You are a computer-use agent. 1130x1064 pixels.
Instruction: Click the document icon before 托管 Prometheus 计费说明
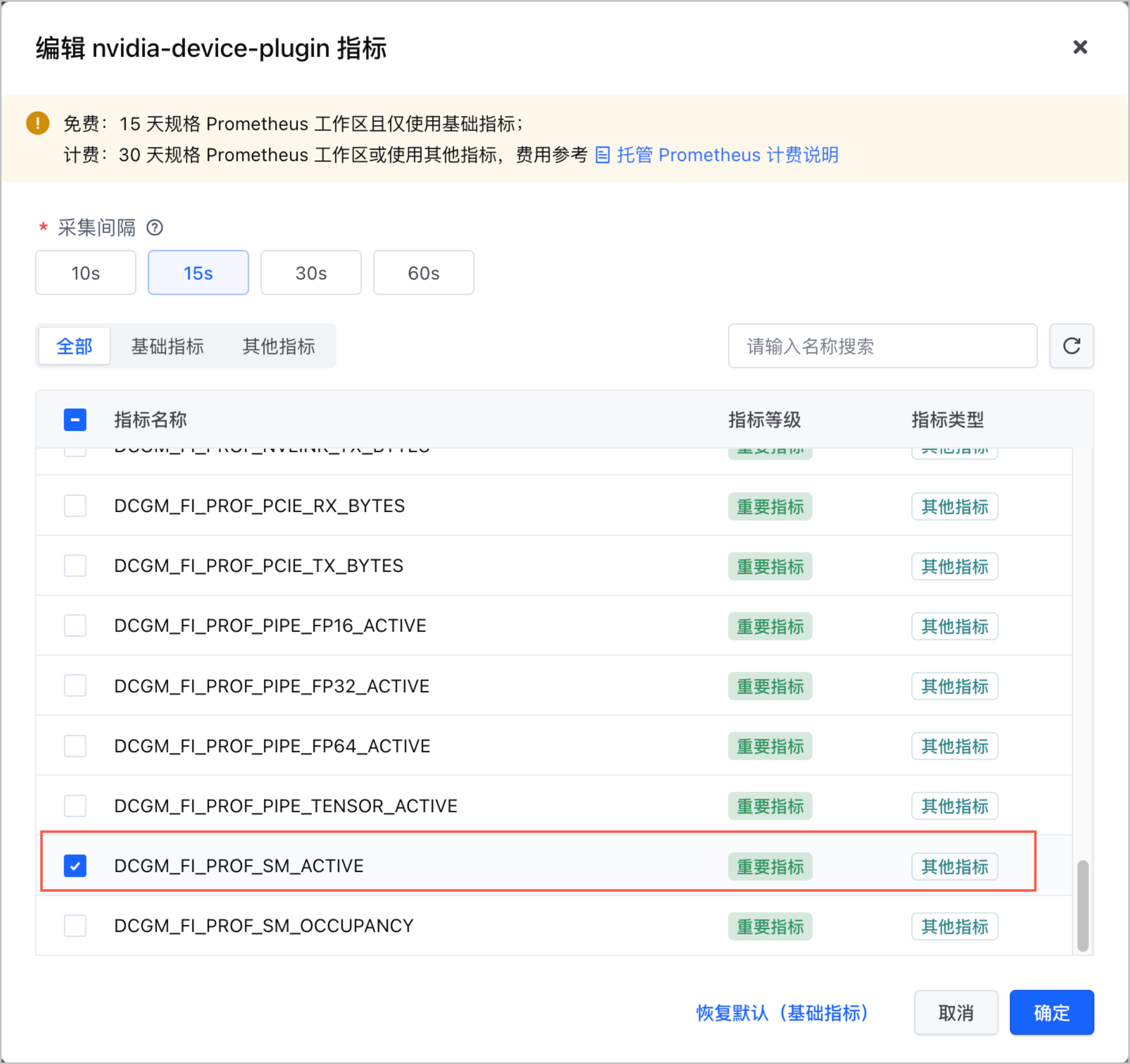pyautogui.click(x=602, y=155)
